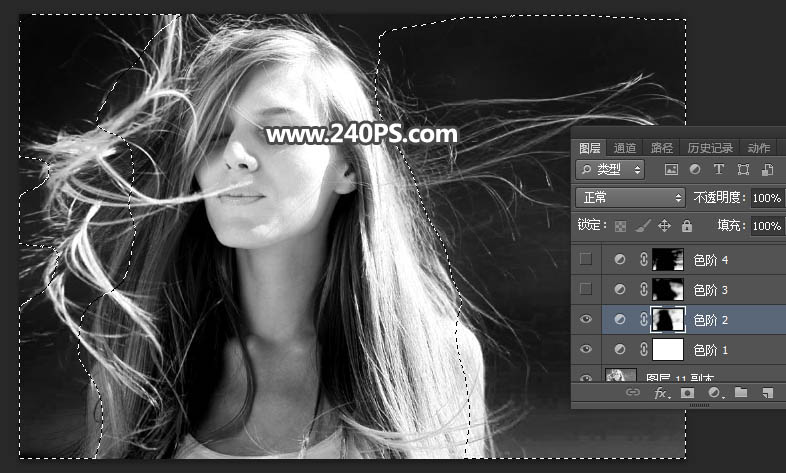Filter layers by shape layer icon
The width and height of the screenshot is (786, 473).
coord(743,169)
